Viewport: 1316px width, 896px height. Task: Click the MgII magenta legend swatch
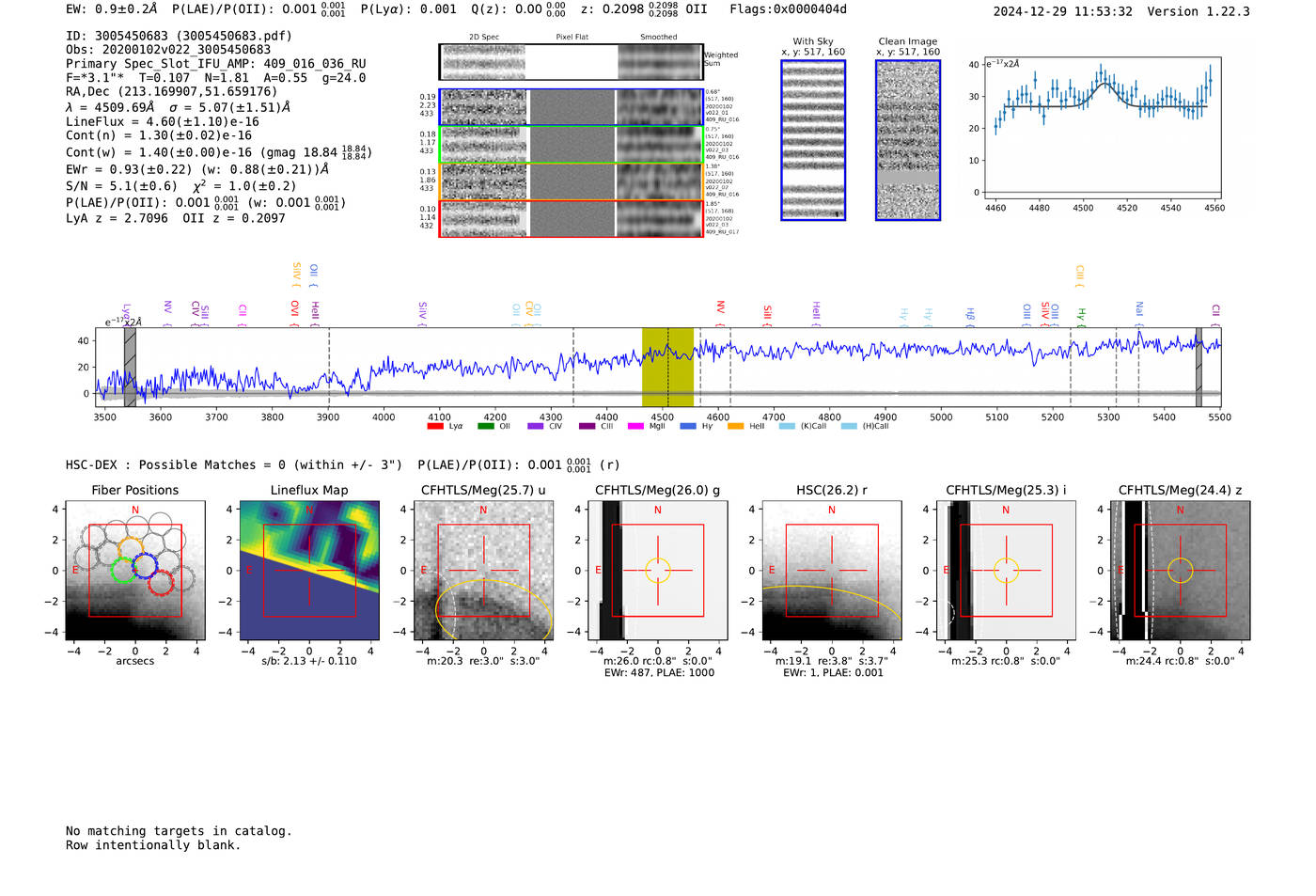pos(635,427)
